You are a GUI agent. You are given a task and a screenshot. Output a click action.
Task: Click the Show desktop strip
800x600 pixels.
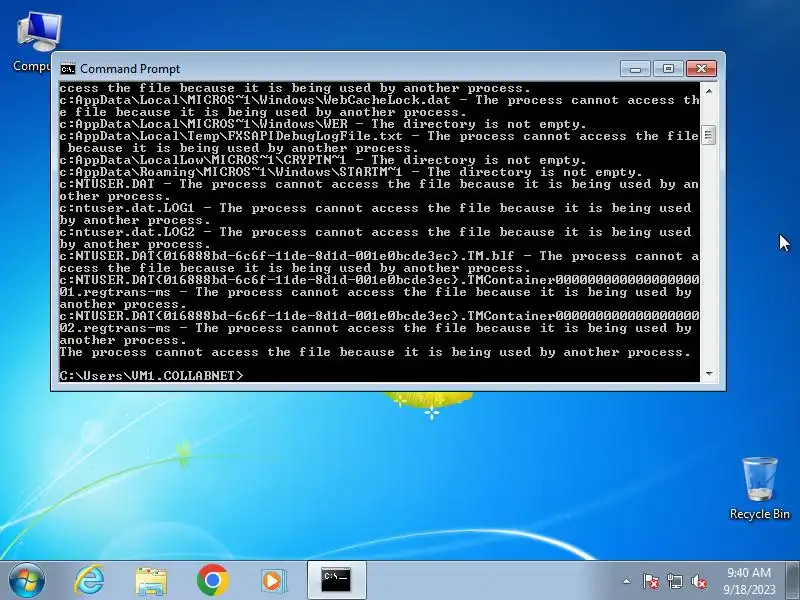(793, 580)
